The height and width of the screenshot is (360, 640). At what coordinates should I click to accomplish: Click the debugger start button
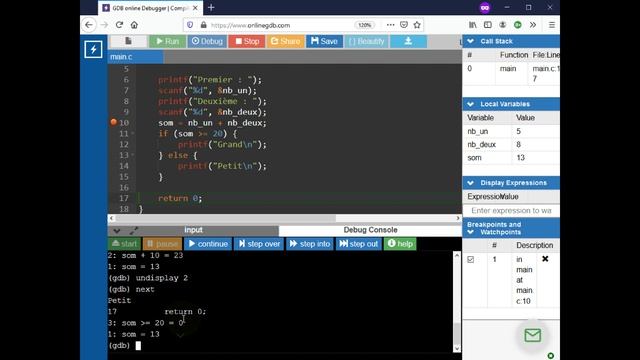(124, 244)
